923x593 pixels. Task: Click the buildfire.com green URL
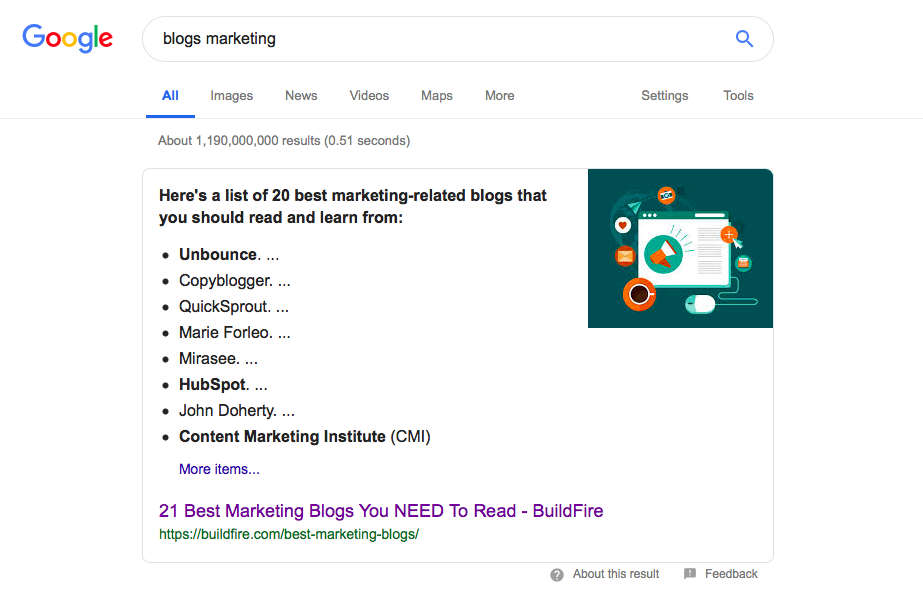tap(288, 534)
